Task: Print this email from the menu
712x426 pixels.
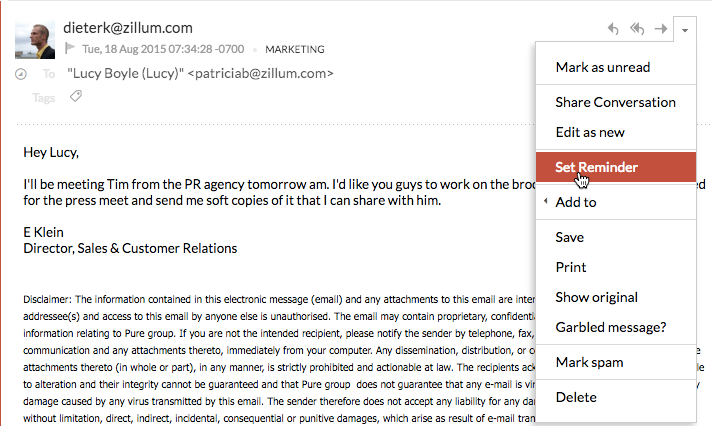Action: point(571,267)
